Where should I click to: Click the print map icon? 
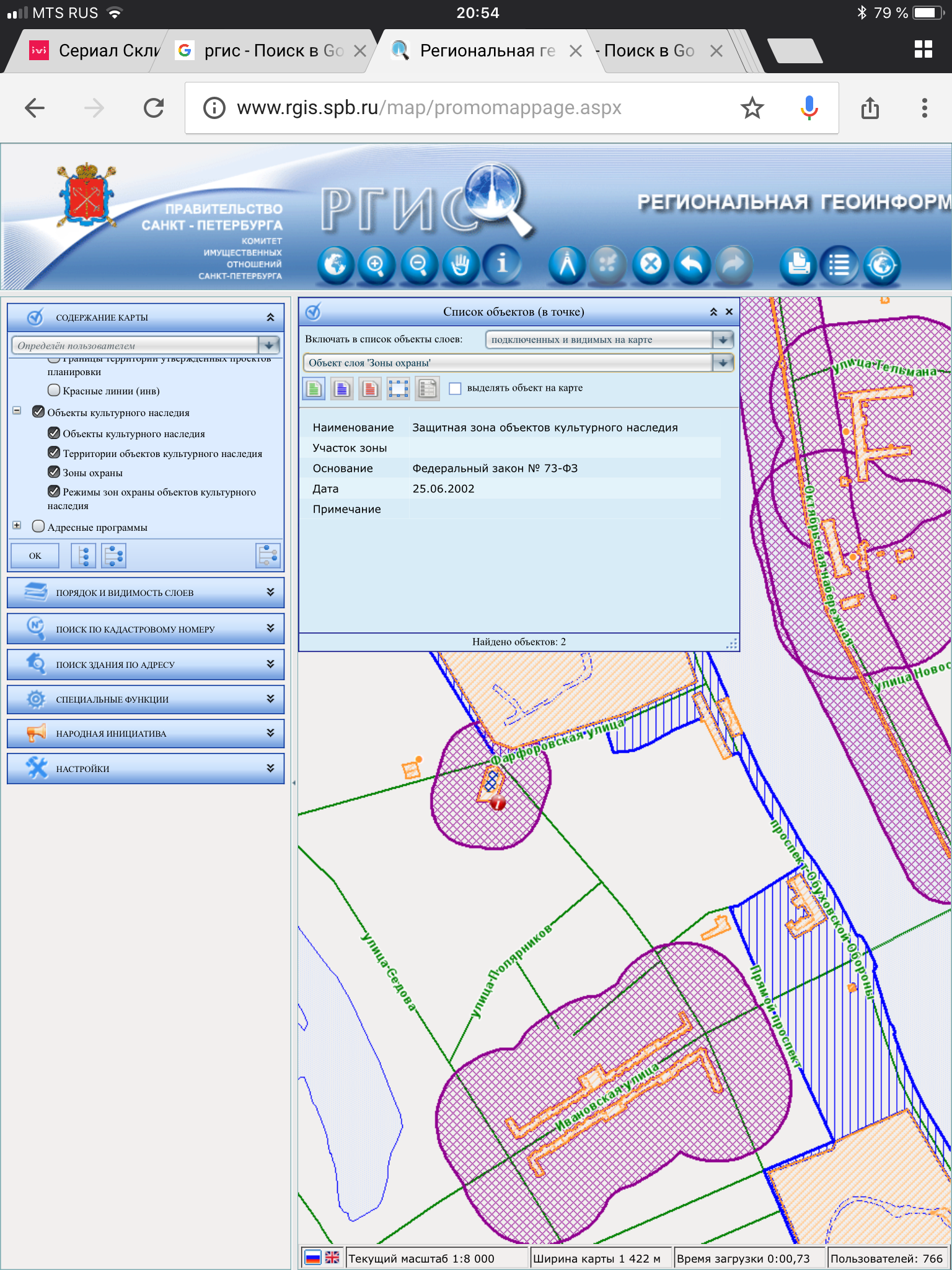click(798, 265)
